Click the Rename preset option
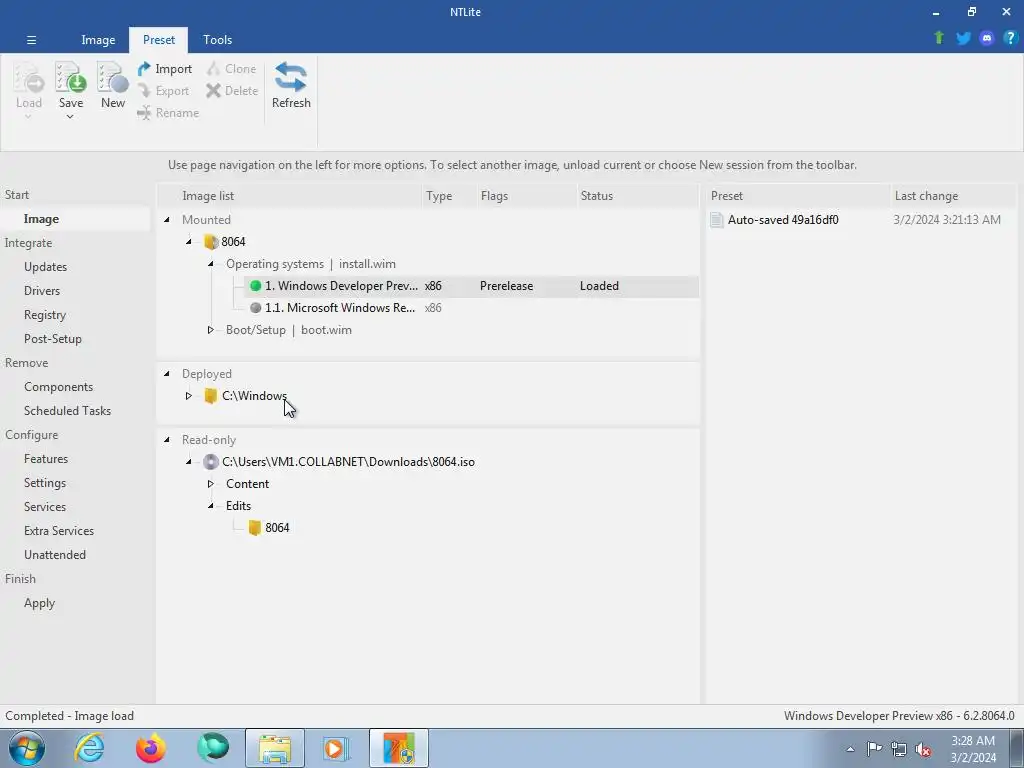The image size is (1024, 768). (x=168, y=113)
